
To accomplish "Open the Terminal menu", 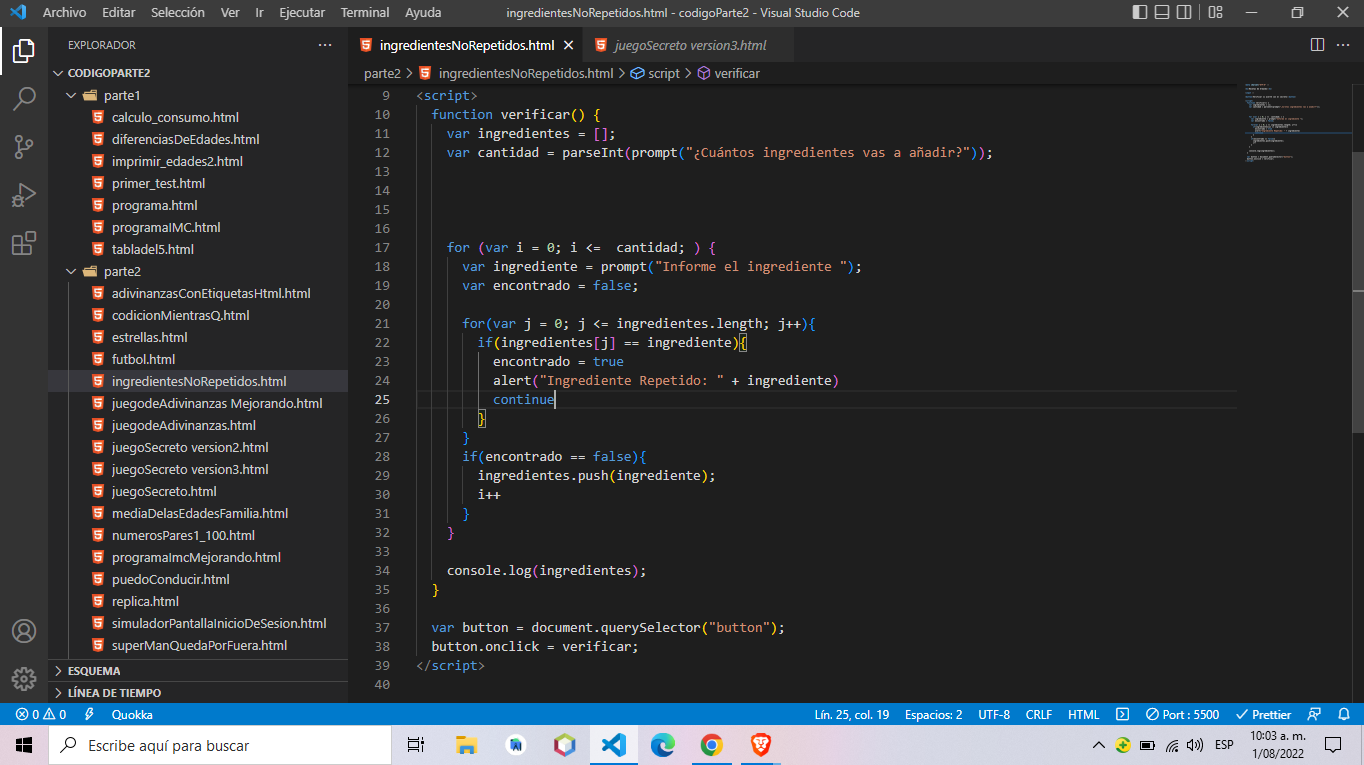I will [x=365, y=13].
